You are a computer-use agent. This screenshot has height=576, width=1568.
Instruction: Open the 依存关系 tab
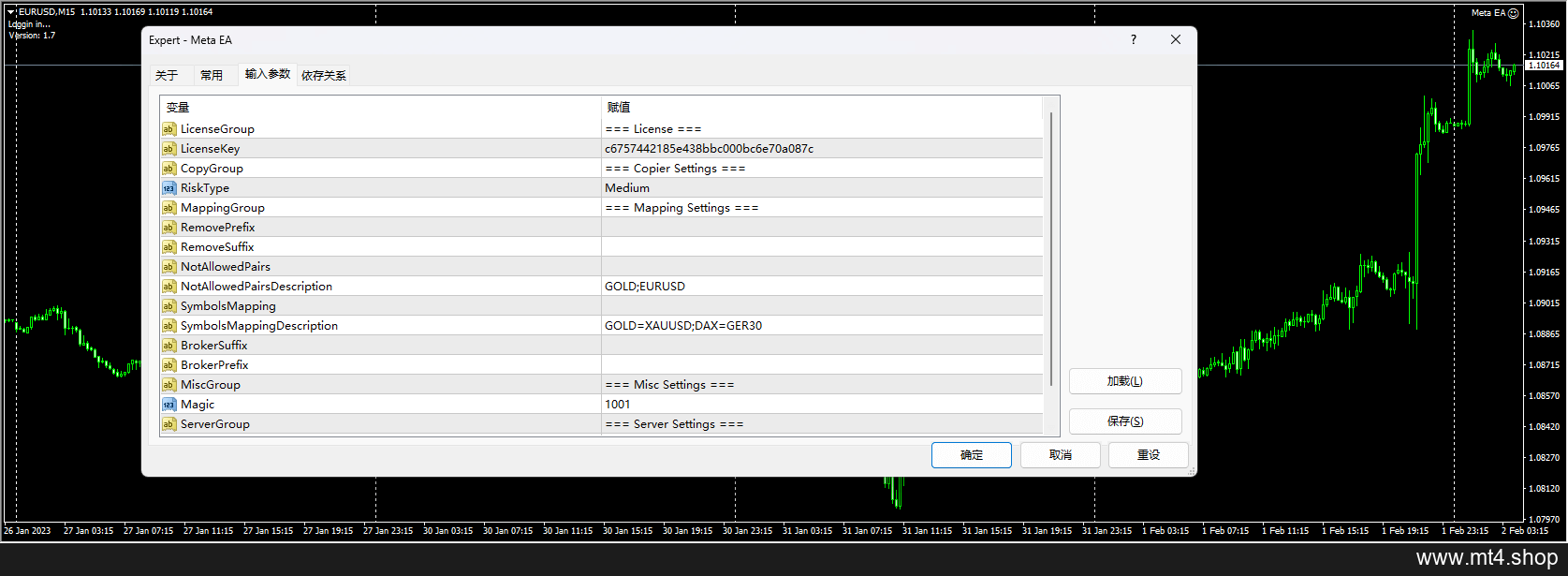click(x=324, y=75)
